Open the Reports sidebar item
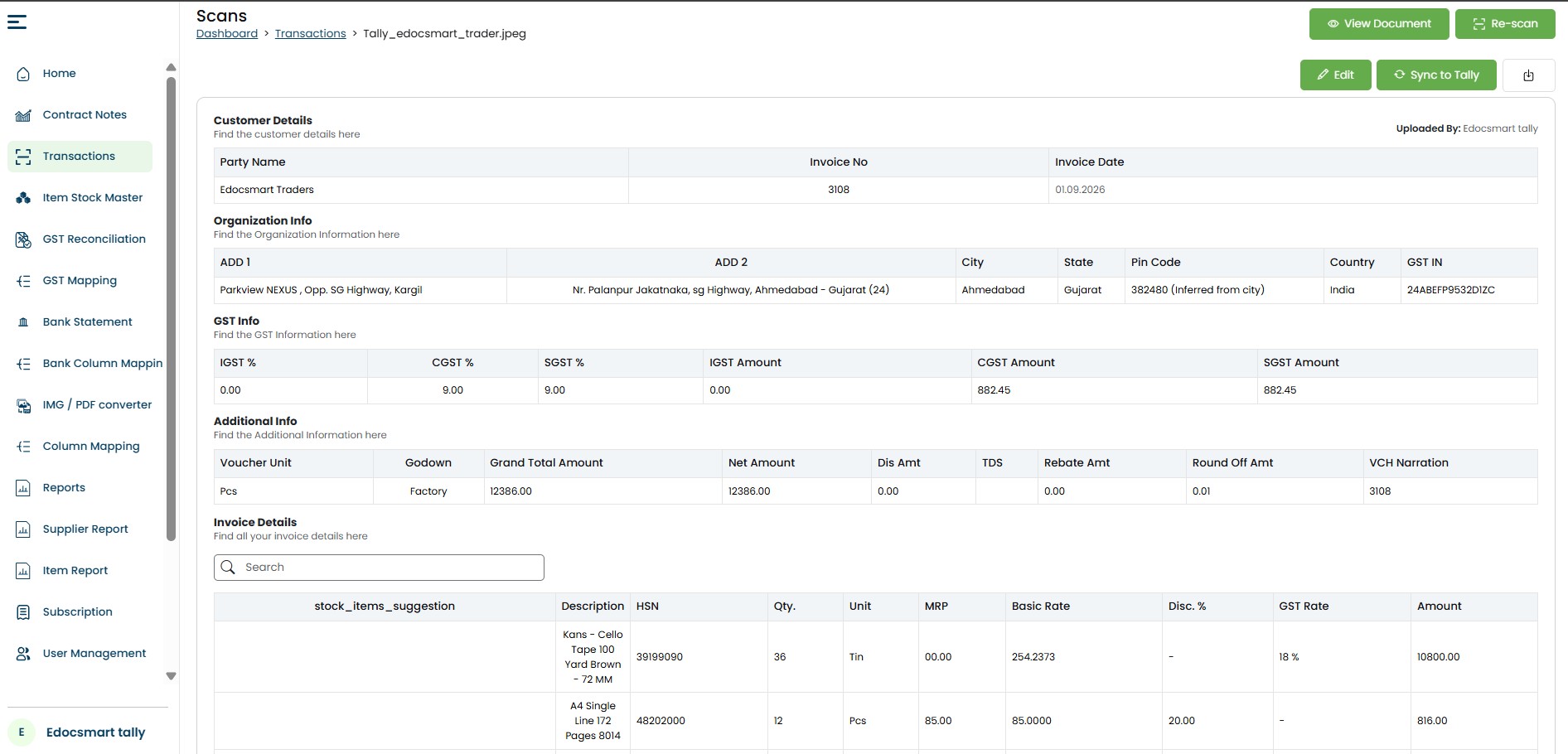Screen dimensions: 1568x754 point(64,488)
